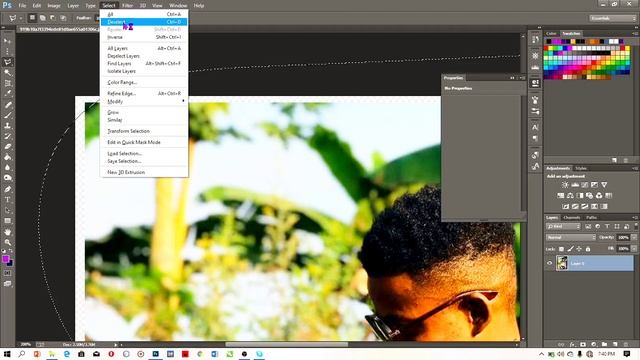Viewport: 640px width, 360px height.
Task: Toggle Lock transparent pixels in Layers panel
Action: (x=561, y=249)
